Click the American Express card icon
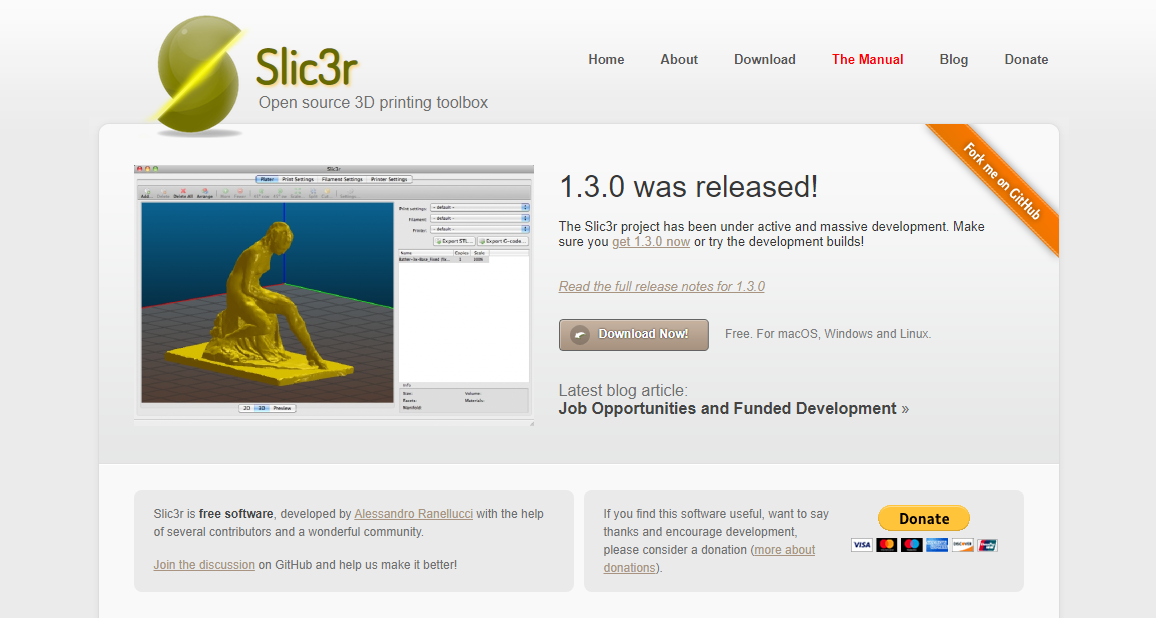The image size is (1156, 618). pyautogui.click(x=936, y=545)
